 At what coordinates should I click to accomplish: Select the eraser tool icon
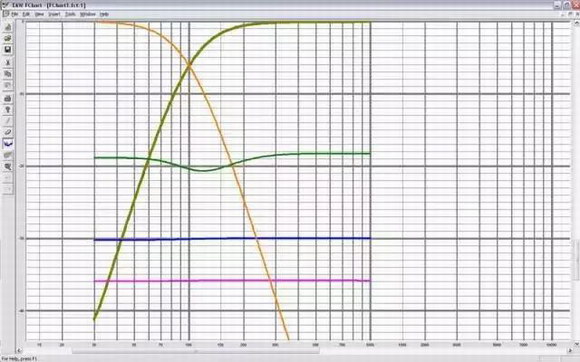[x=8, y=132]
